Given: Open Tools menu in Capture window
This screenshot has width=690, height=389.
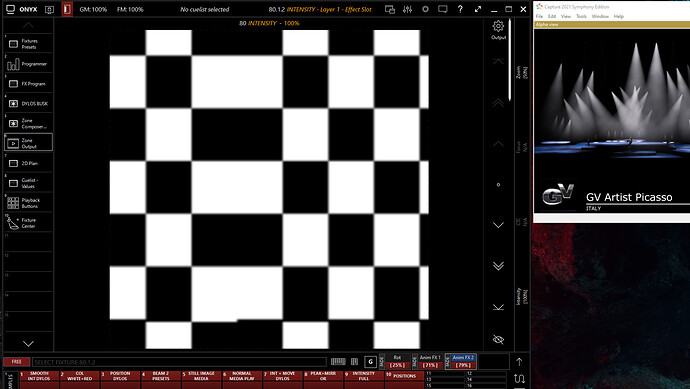Looking at the screenshot, I should tap(581, 16).
